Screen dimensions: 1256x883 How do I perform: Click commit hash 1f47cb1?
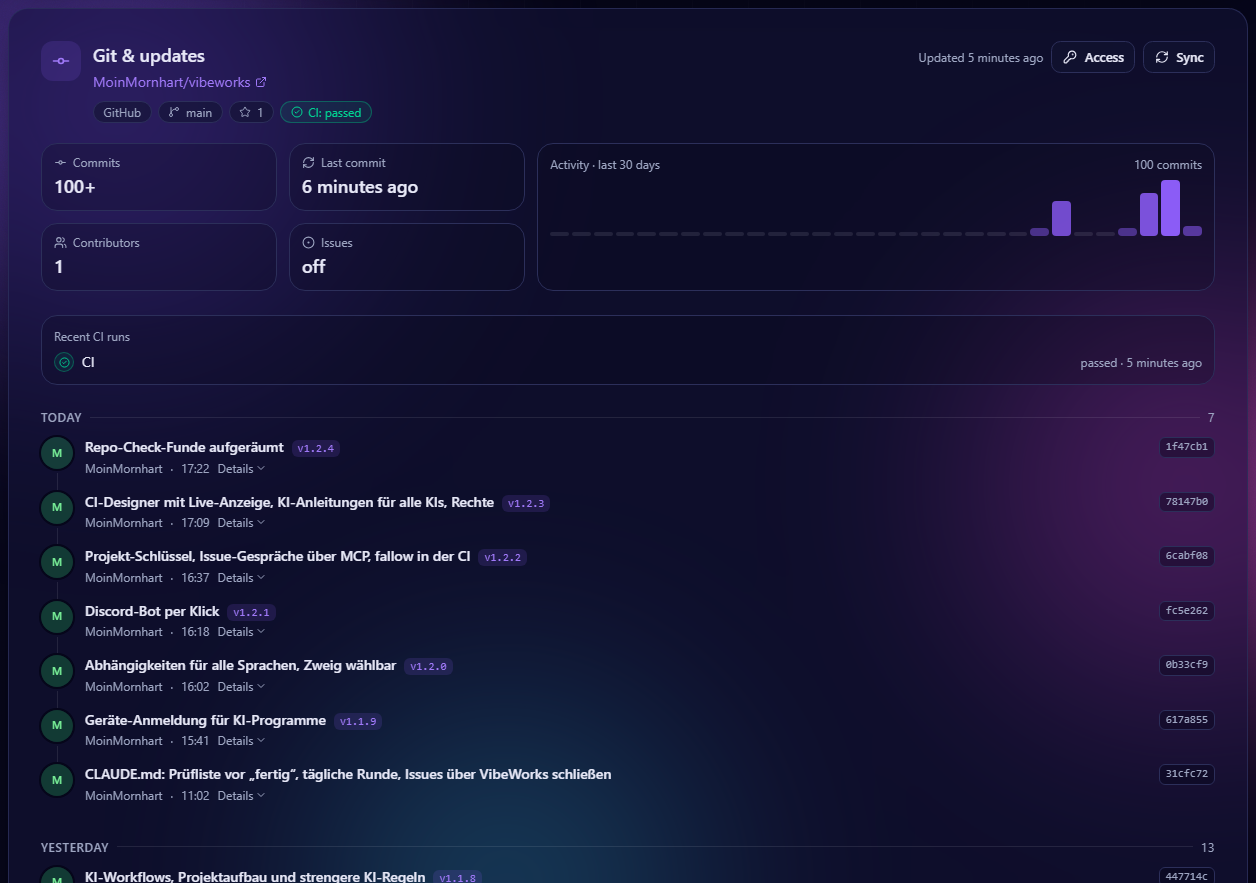(x=1187, y=447)
